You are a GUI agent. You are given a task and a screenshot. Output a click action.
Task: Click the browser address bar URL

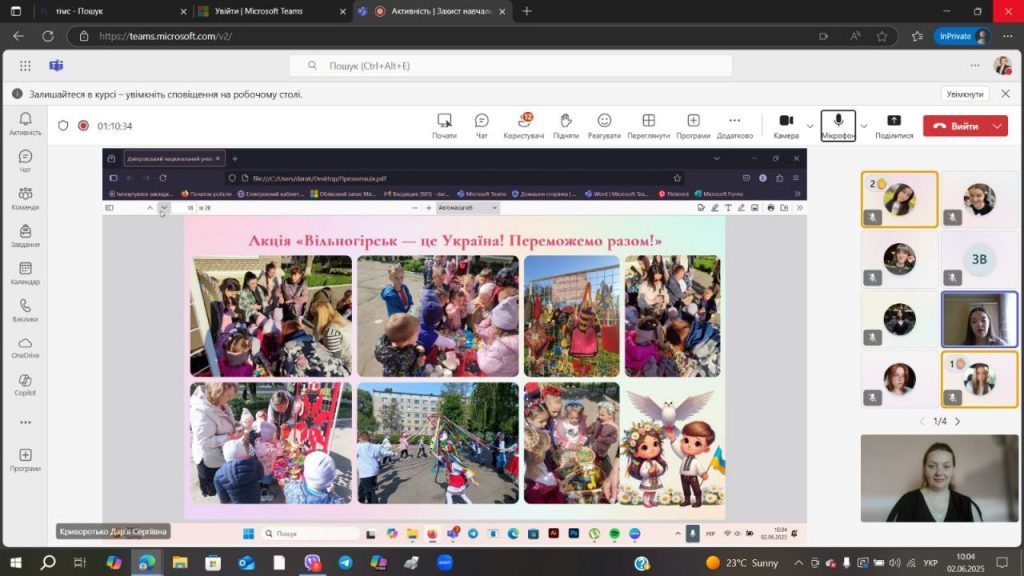tap(165, 37)
